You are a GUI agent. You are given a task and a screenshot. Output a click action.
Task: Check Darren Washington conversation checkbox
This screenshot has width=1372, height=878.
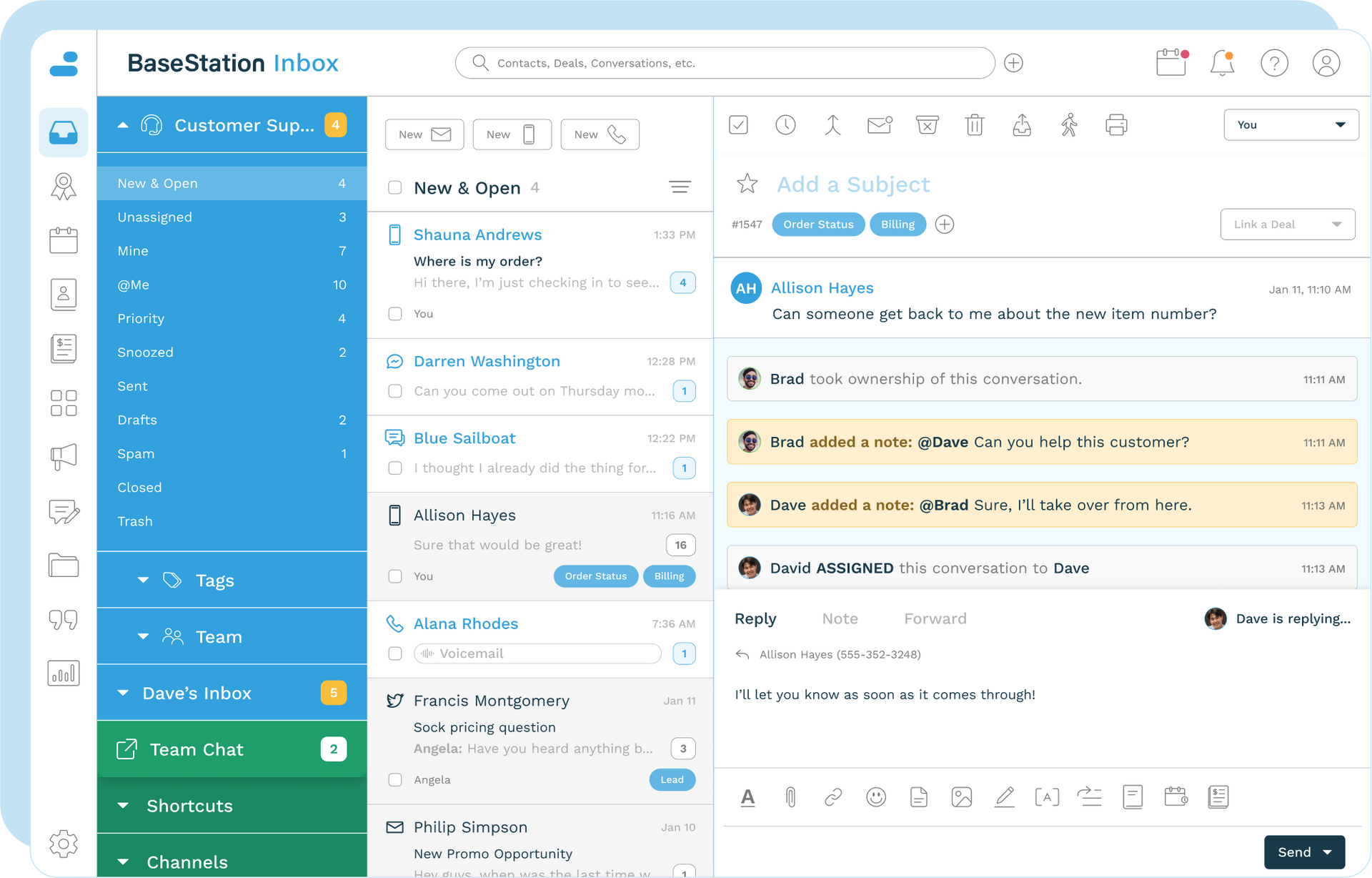tap(394, 391)
